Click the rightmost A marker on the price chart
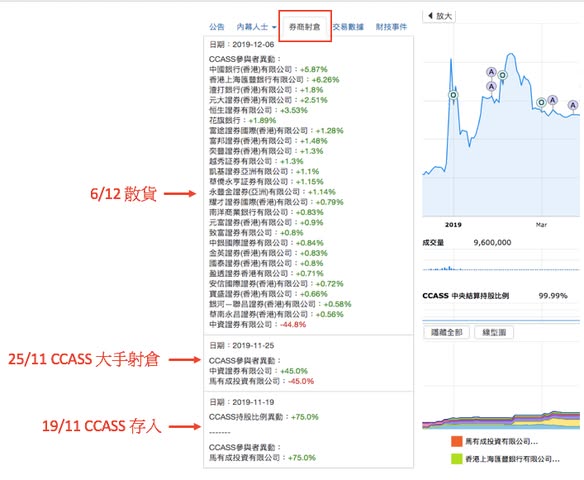This screenshot has height=480, width=584. [573, 105]
